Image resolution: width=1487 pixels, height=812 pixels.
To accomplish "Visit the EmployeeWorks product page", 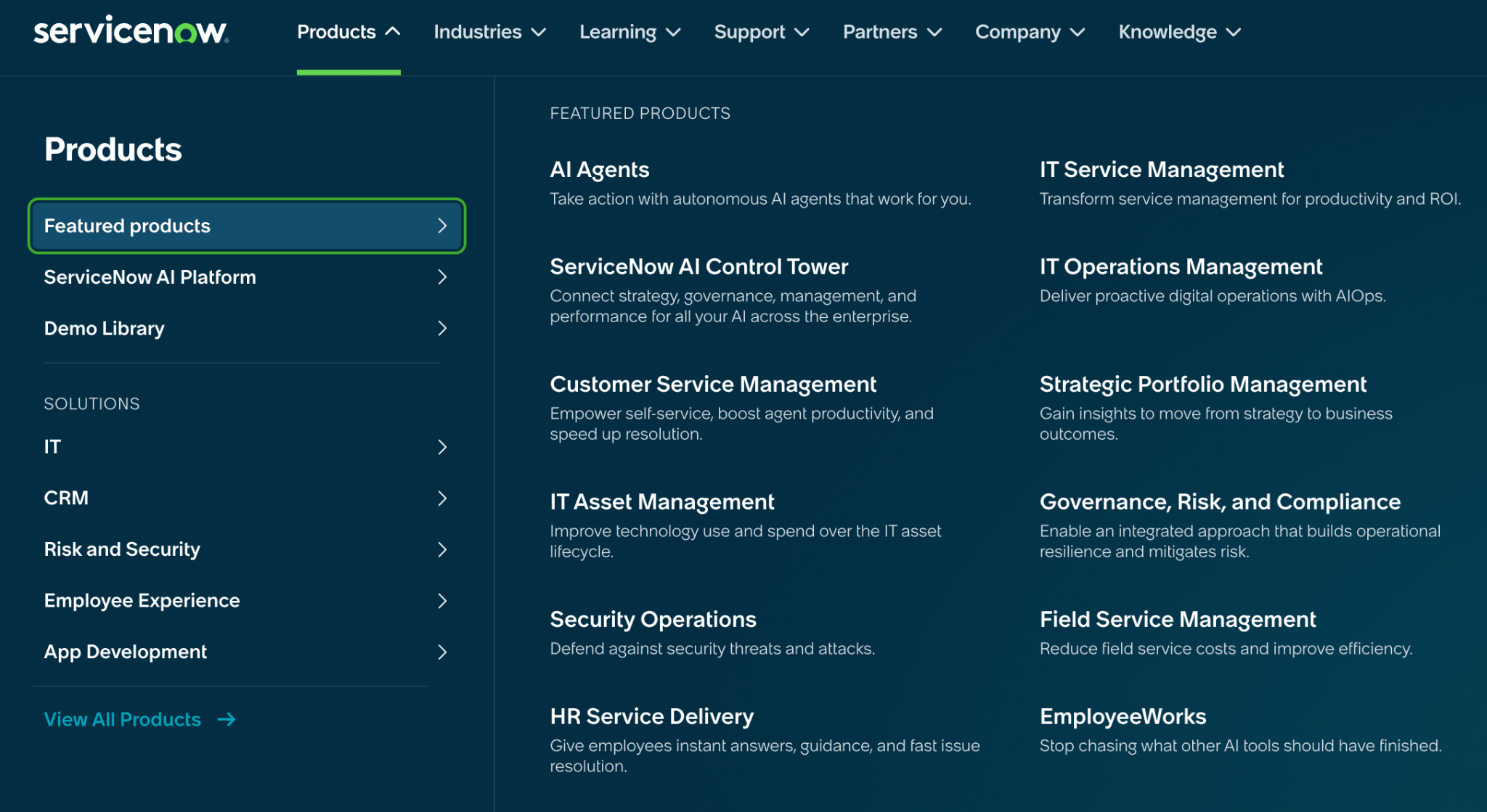I will 1122,717.
